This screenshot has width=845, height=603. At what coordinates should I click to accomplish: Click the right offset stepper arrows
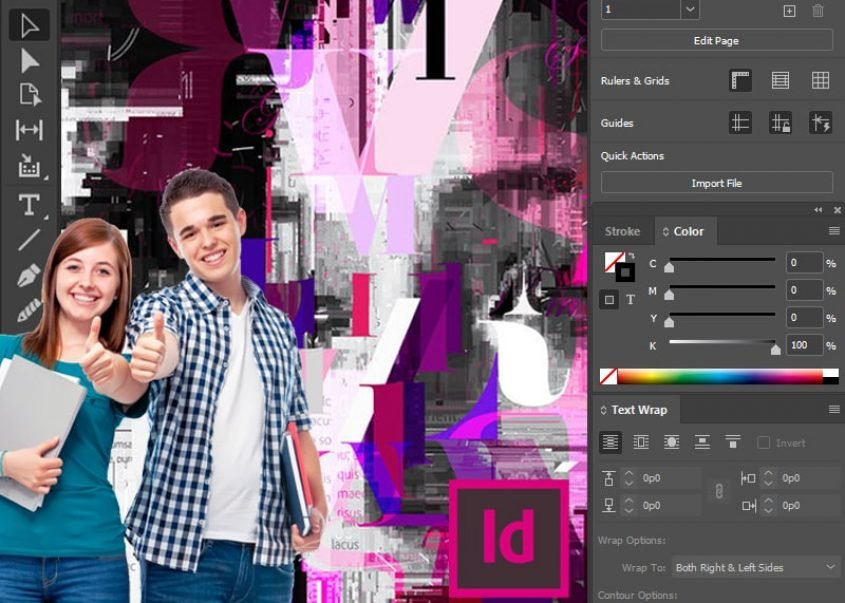(768, 505)
